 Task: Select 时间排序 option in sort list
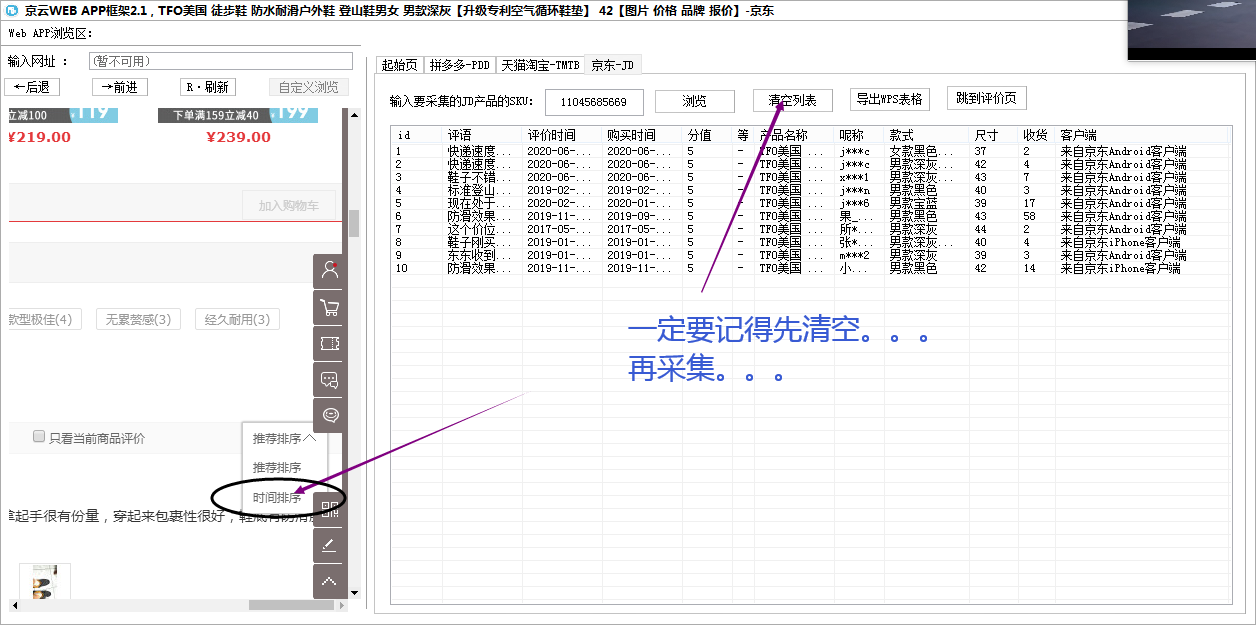click(x=277, y=497)
